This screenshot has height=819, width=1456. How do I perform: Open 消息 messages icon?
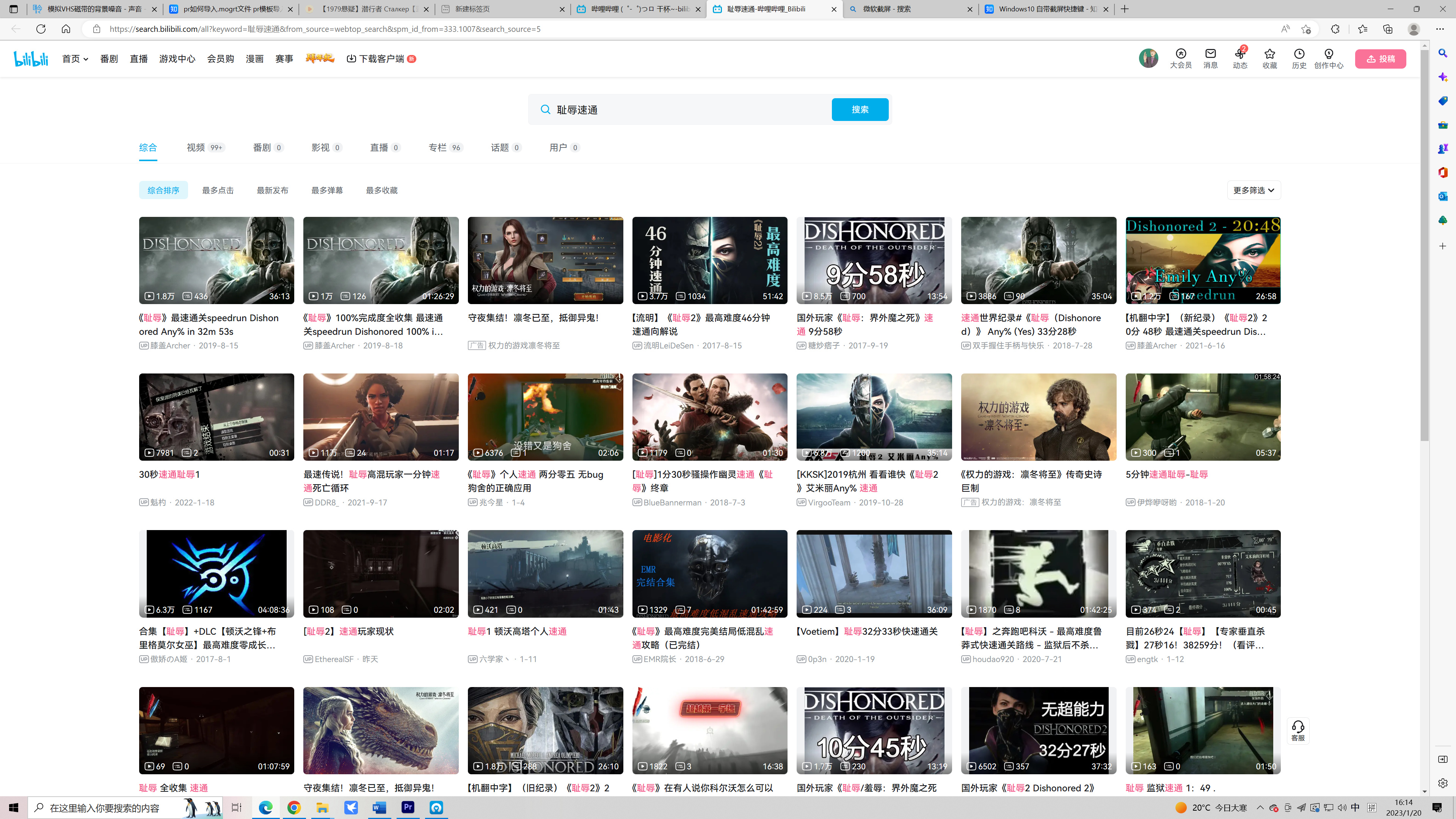[1210, 58]
